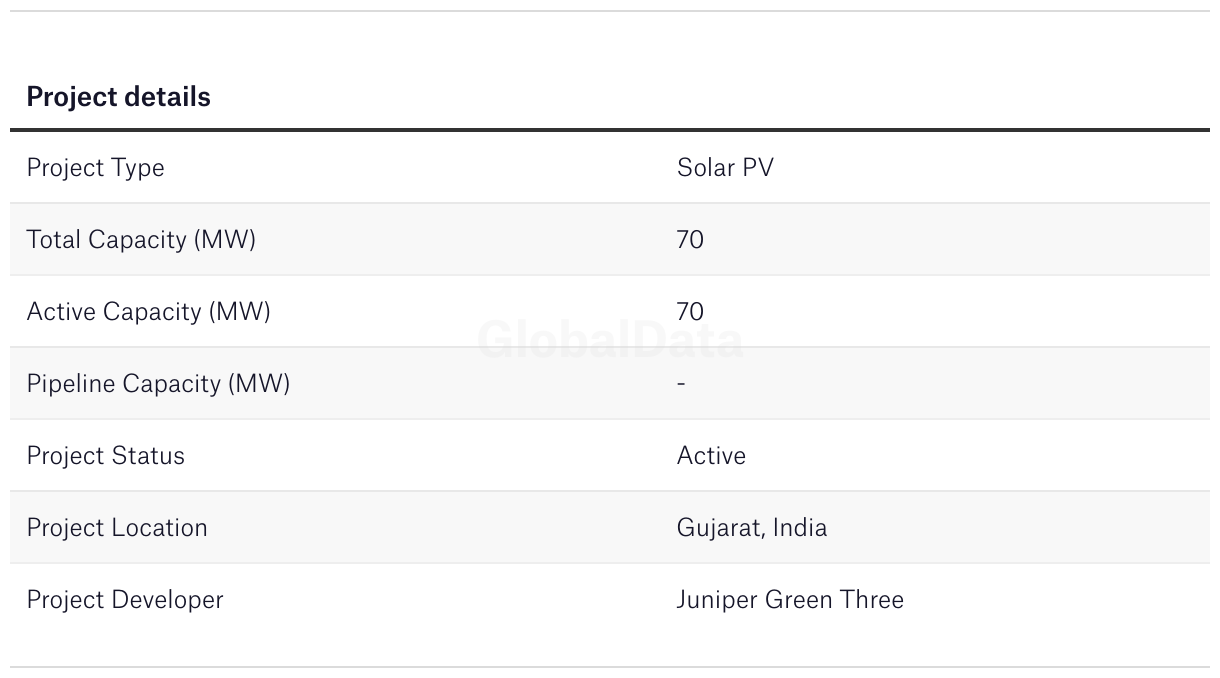Click the Solar PV value

[725, 167]
